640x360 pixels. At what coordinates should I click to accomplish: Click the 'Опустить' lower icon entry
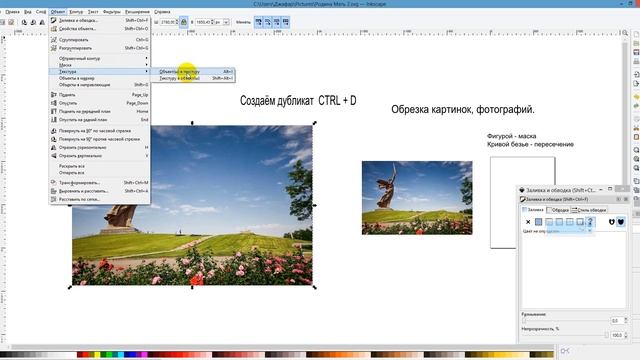pos(100,103)
